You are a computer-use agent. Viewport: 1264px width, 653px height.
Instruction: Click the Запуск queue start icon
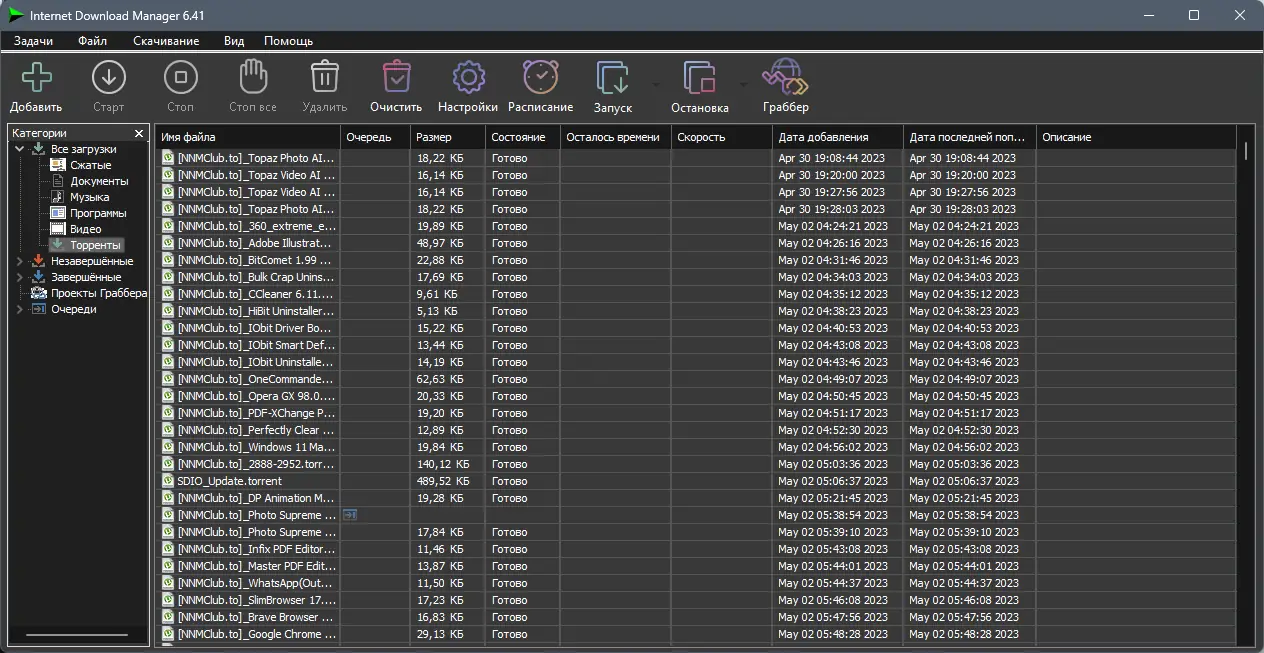(x=613, y=77)
